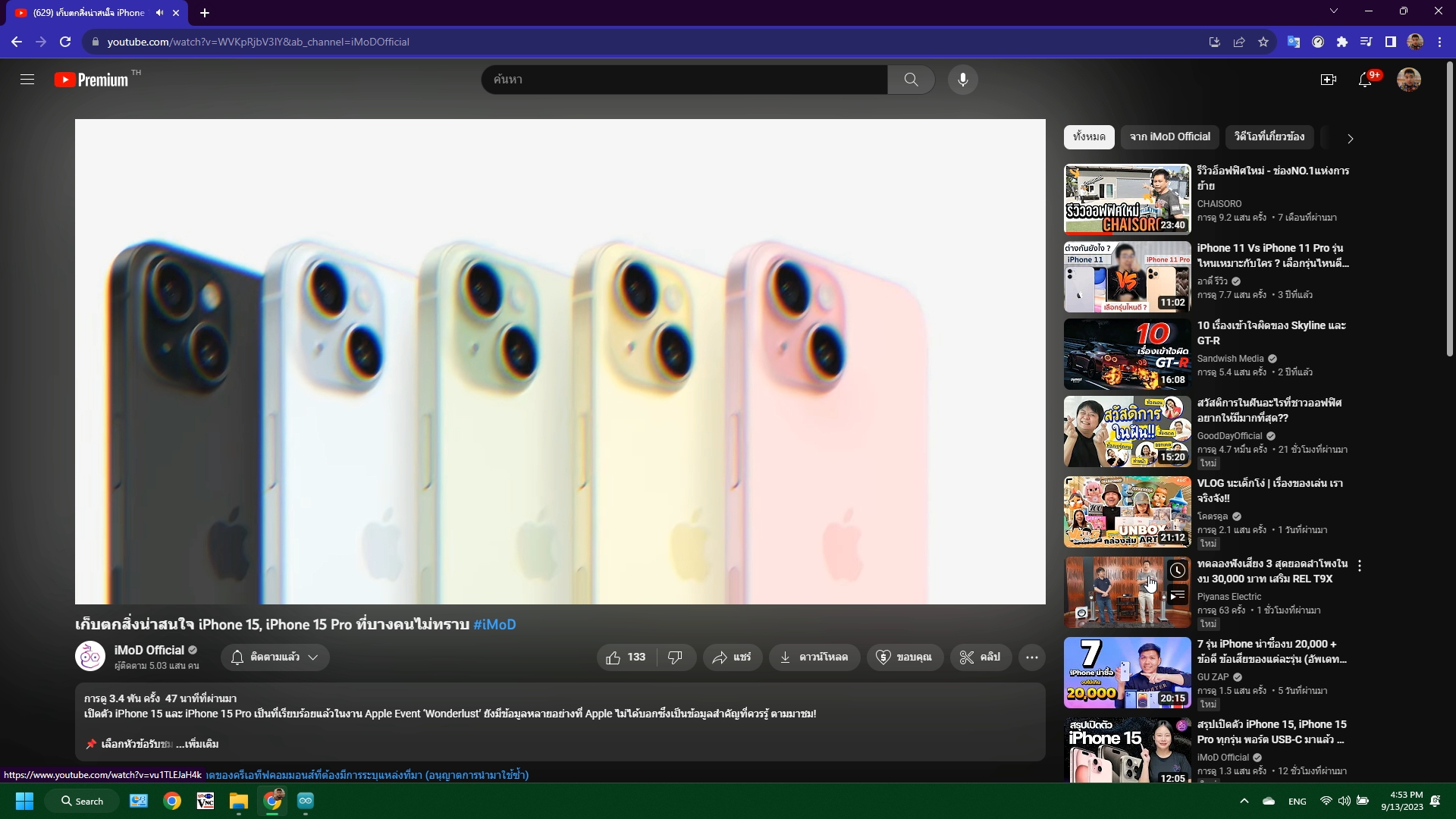Select the ทั้งหมด filter chip

tap(1089, 137)
